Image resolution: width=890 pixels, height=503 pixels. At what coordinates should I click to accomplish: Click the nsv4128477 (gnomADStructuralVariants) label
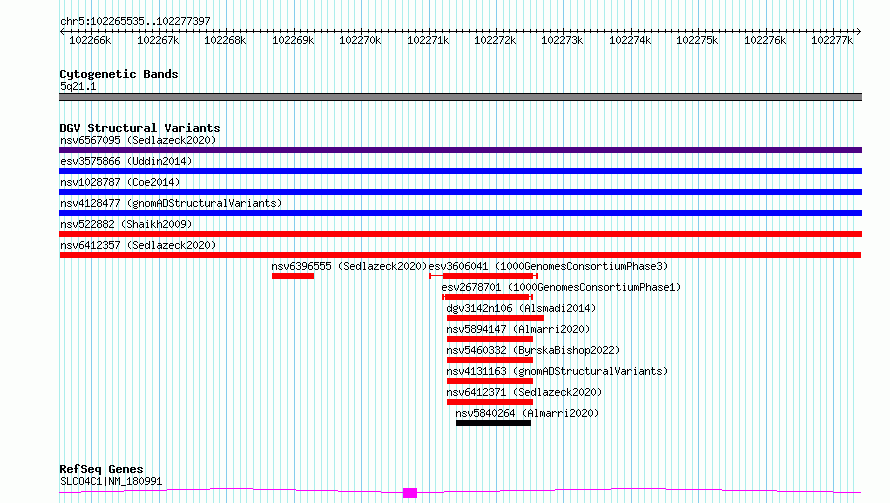pyautogui.click(x=171, y=203)
